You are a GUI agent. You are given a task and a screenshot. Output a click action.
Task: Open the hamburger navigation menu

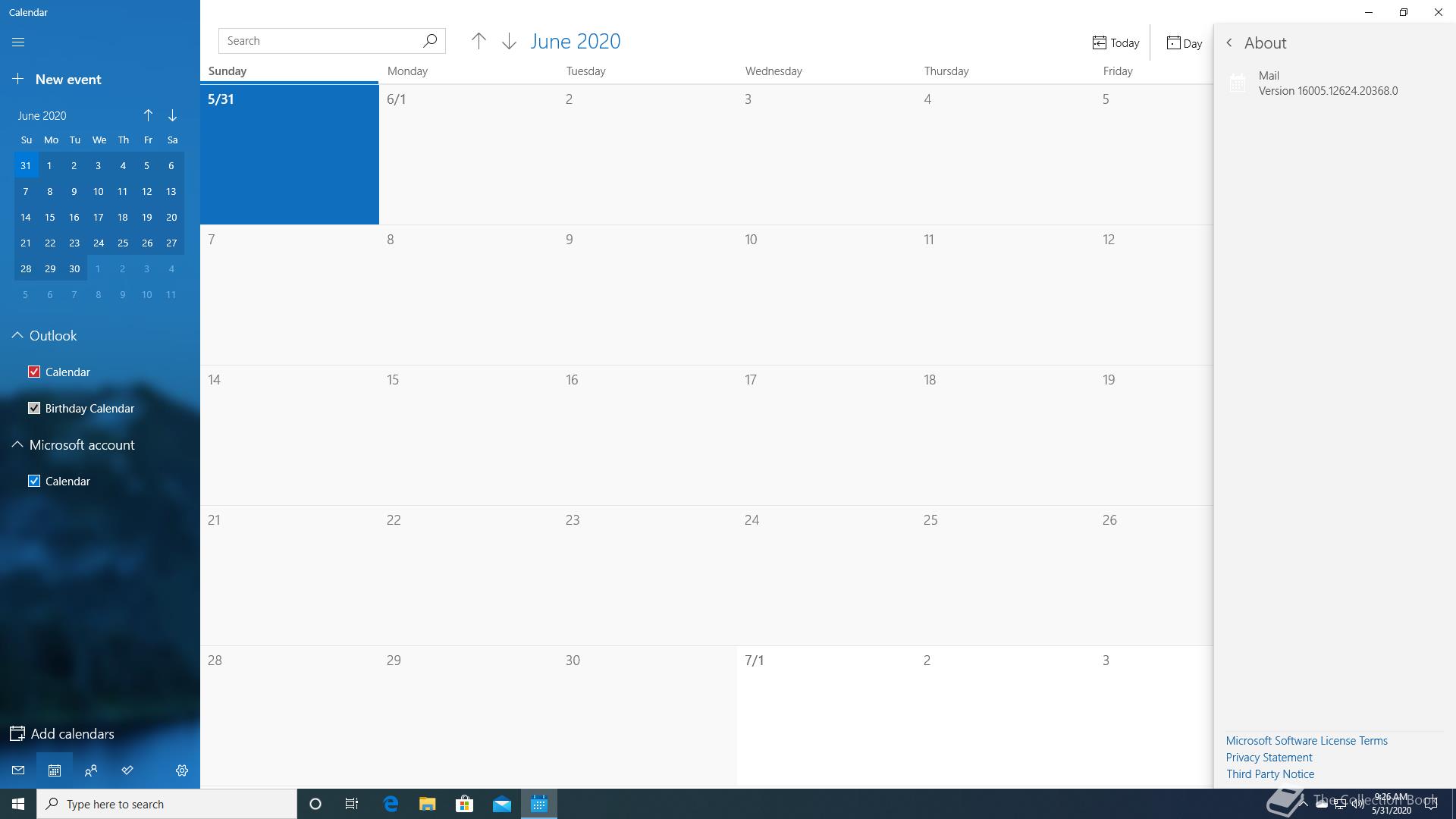click(18, 42)
